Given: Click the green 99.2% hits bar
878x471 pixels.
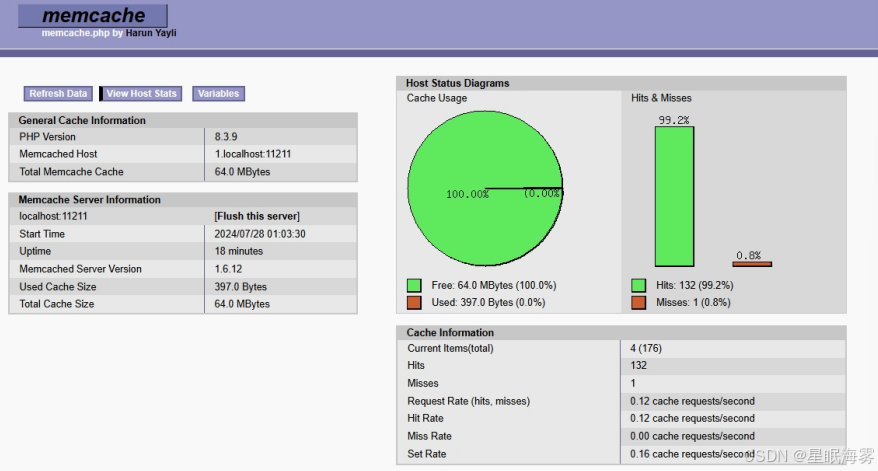Looking at the screenshot, I should click(674, 197).
